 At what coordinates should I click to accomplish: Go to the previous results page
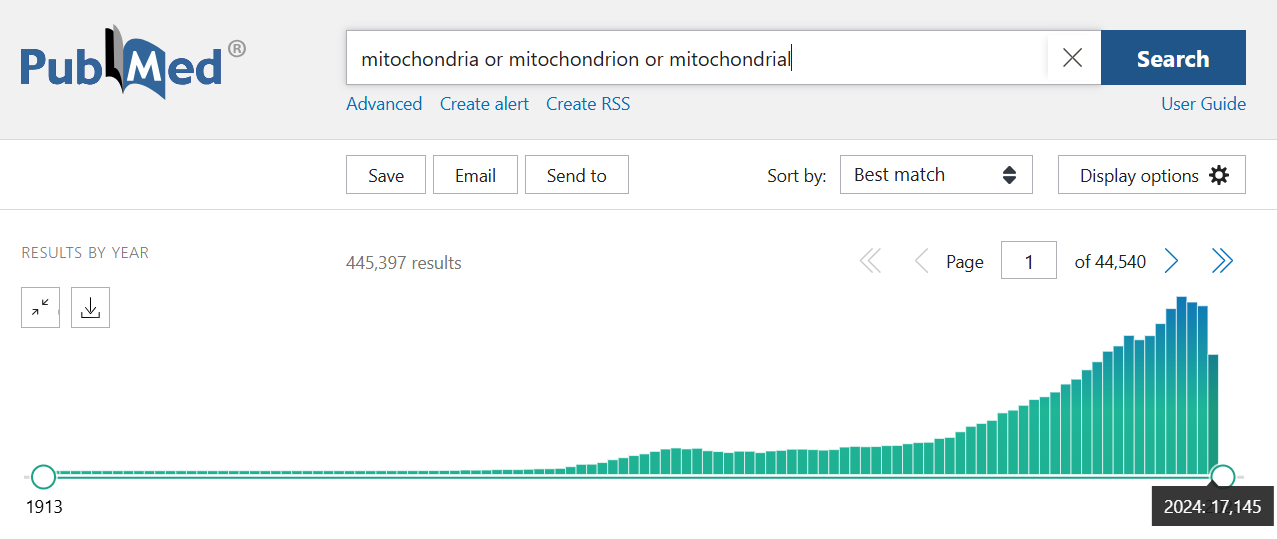click(921, 262)
